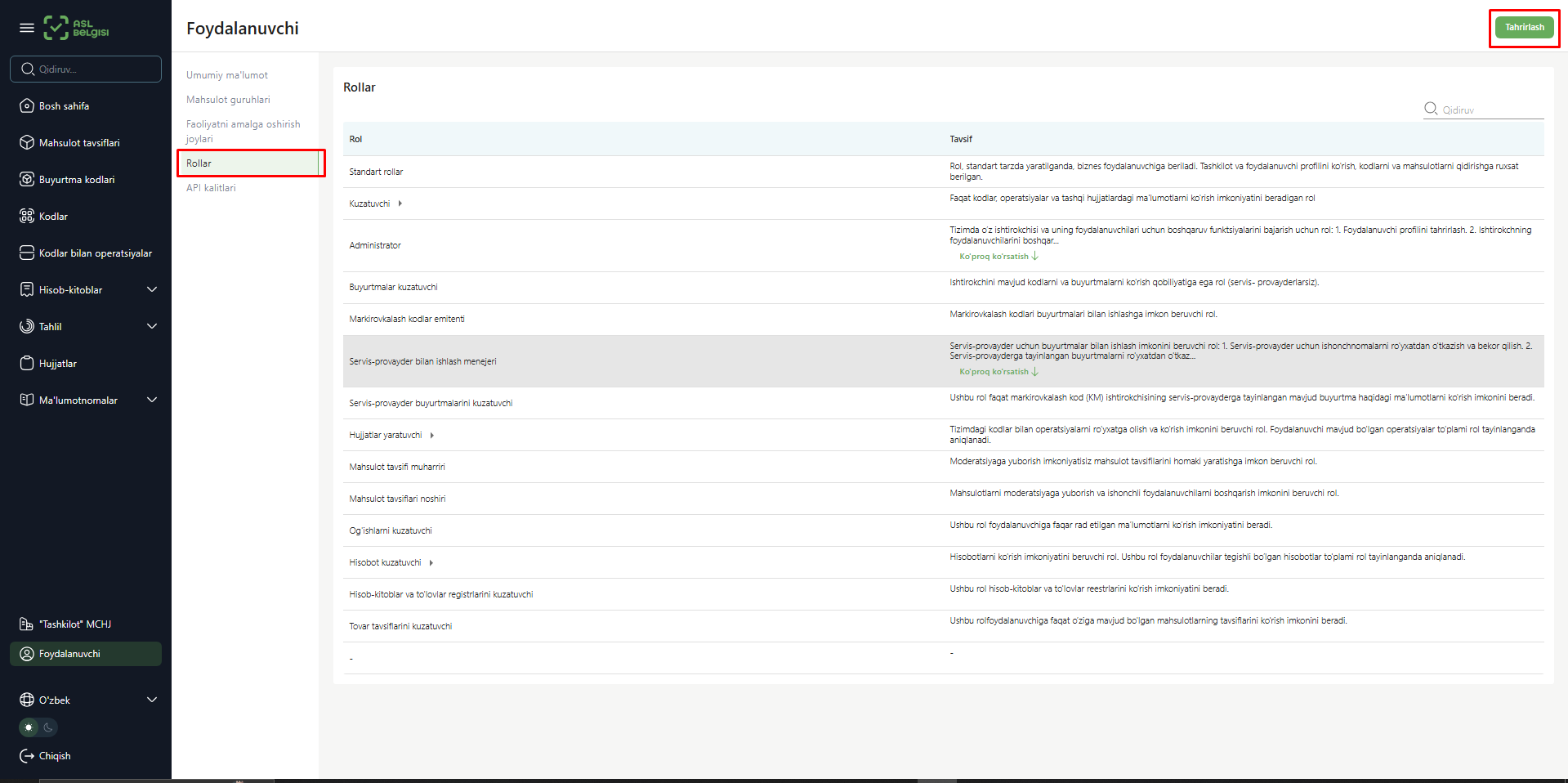1568x783 pixels.
Task: Switch to dark mode moon toggle
Action: point(48,727)
